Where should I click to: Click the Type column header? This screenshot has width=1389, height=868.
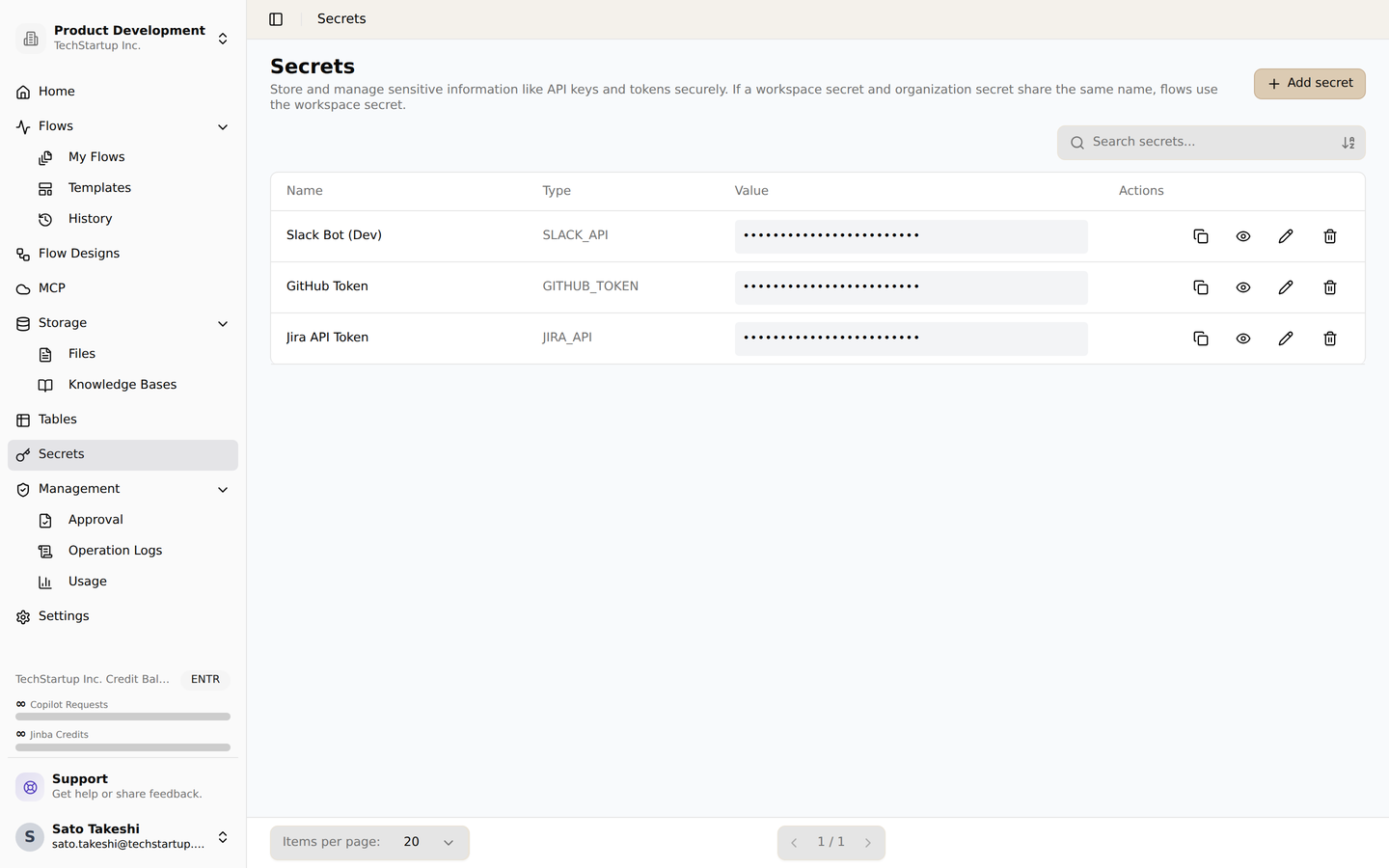[557, 191]
